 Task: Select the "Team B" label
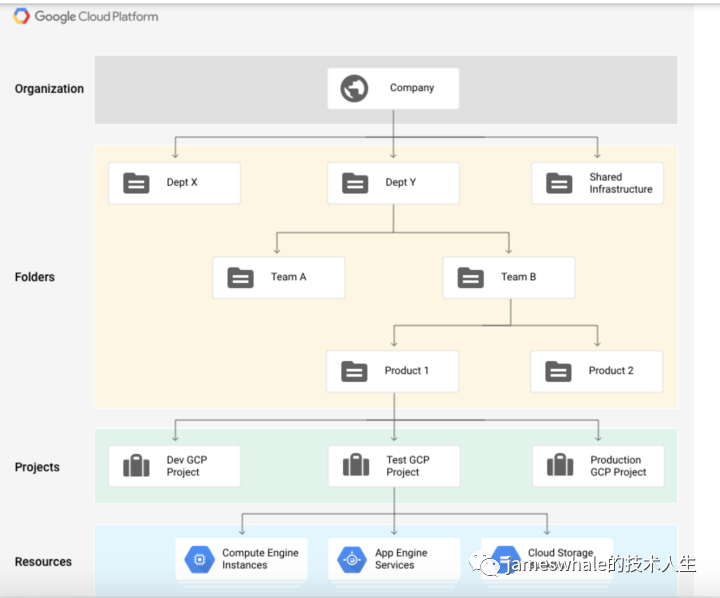pos(518,277)
